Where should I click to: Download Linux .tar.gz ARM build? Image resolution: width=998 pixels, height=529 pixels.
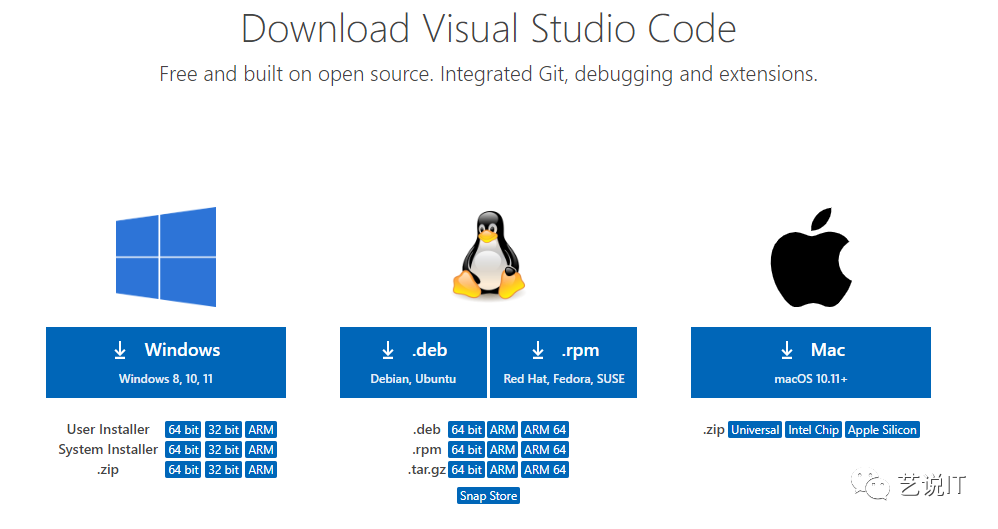click(x=502, y=470)
